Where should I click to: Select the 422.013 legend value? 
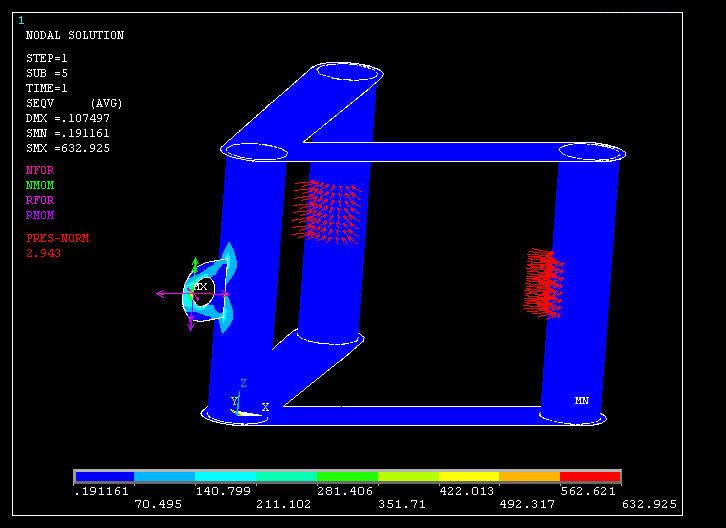(467, 491)
